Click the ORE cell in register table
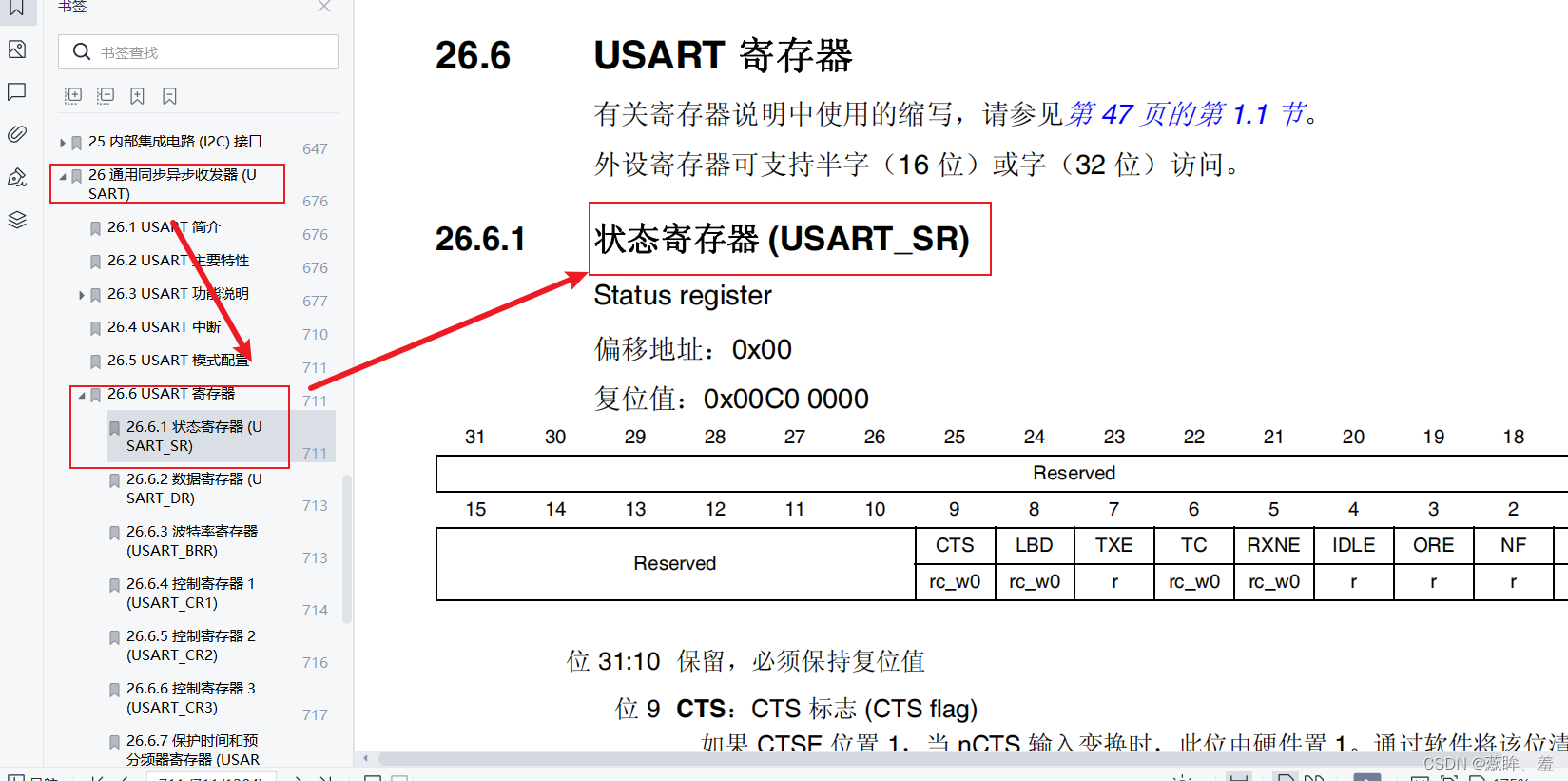 [x=1434, y=545]
